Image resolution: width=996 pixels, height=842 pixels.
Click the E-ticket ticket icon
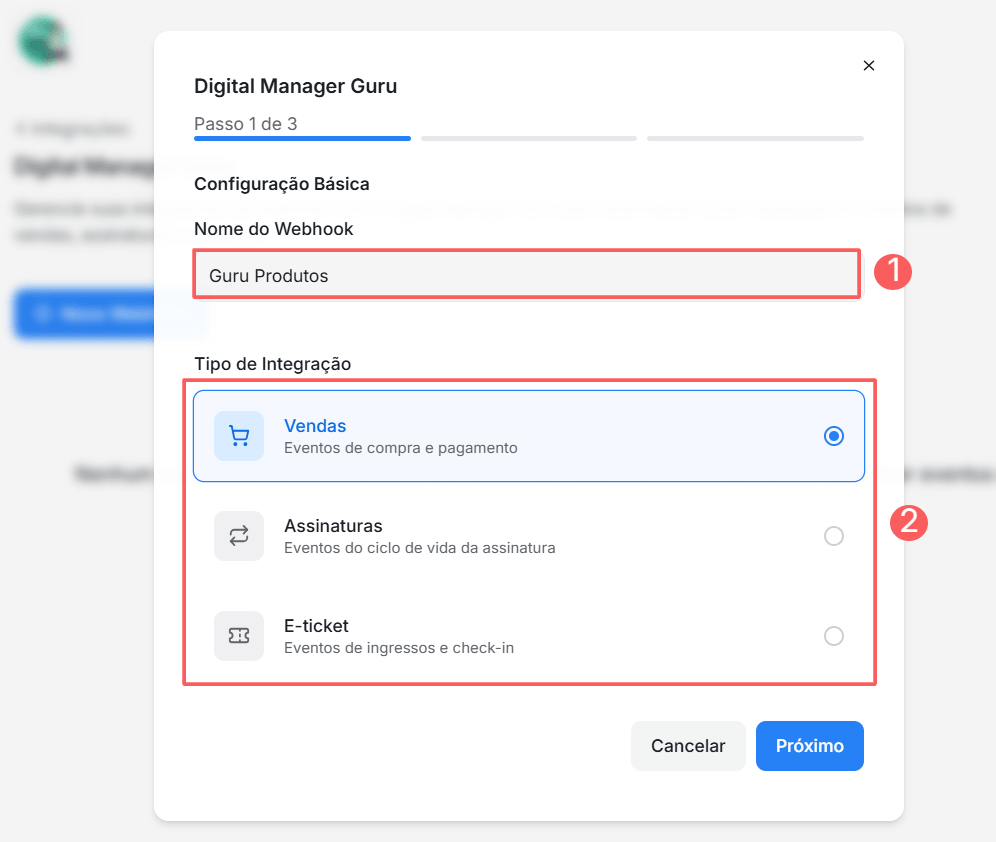click(x=239, y=636)
